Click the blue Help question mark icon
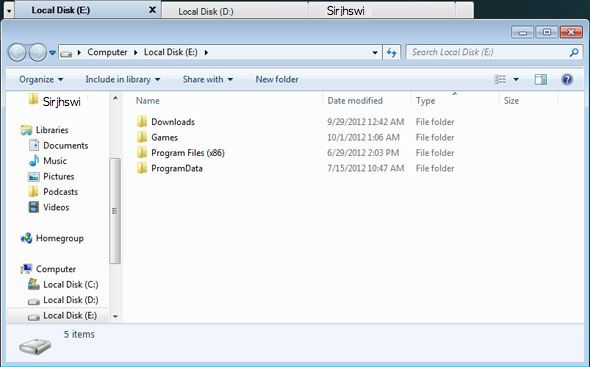The height and width of the screenshot is (367, 590). pos(567,79)
